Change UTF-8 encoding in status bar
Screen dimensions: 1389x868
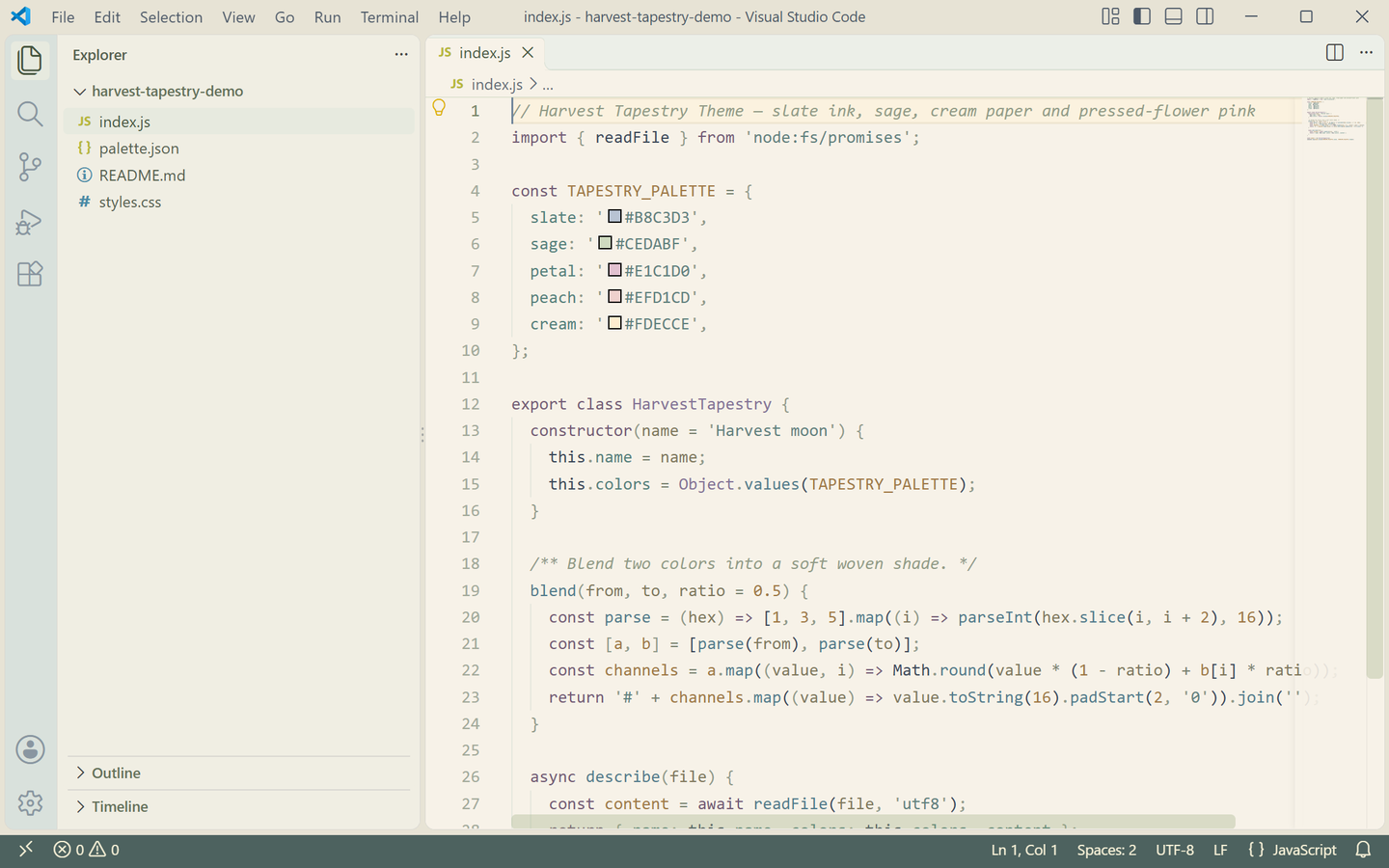[1175, 850]
